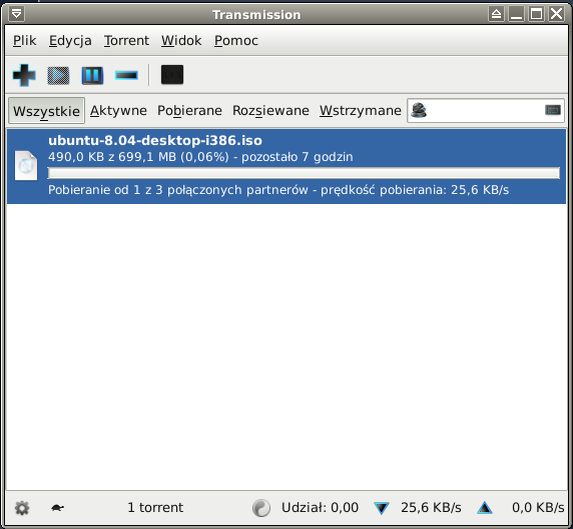
Task: Show only Aktywne torrents
Action: click(x=118, y=110)
